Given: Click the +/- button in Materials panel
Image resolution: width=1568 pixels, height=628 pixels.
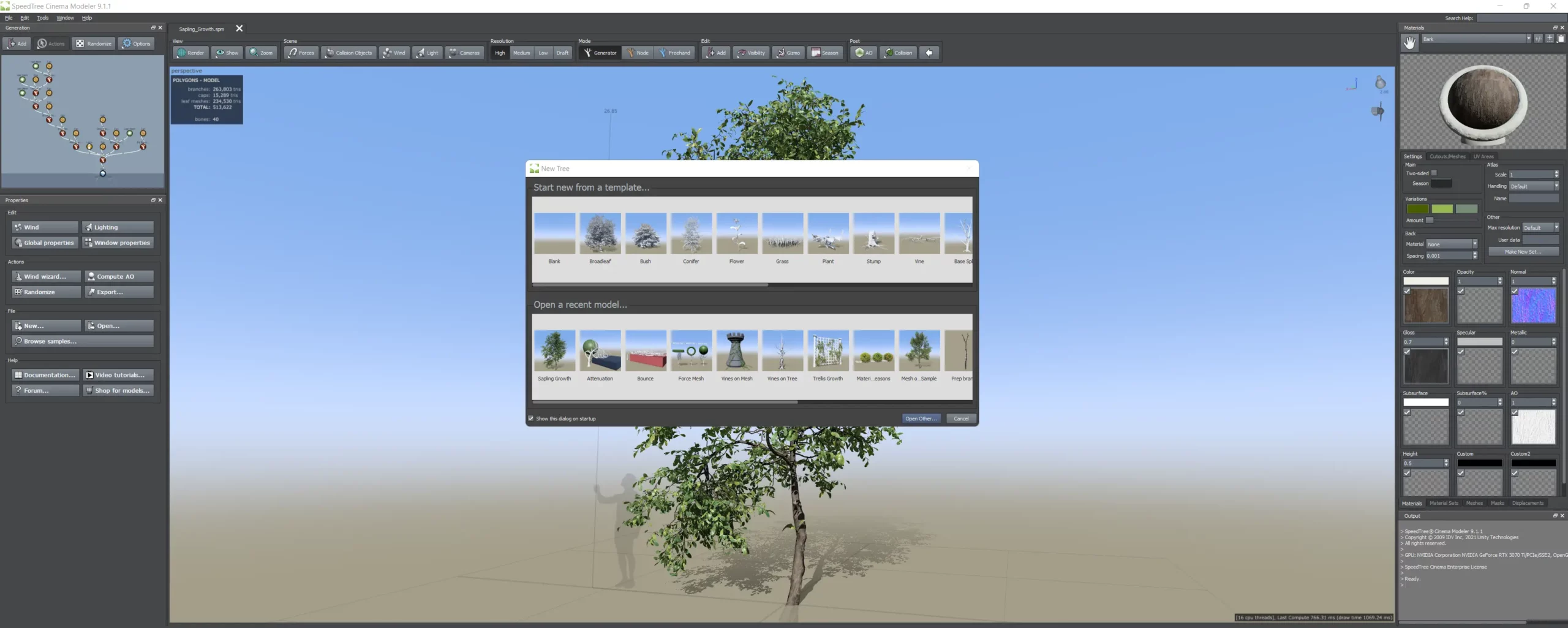Looking at the screenshot, I should (x=1538, y=39).
